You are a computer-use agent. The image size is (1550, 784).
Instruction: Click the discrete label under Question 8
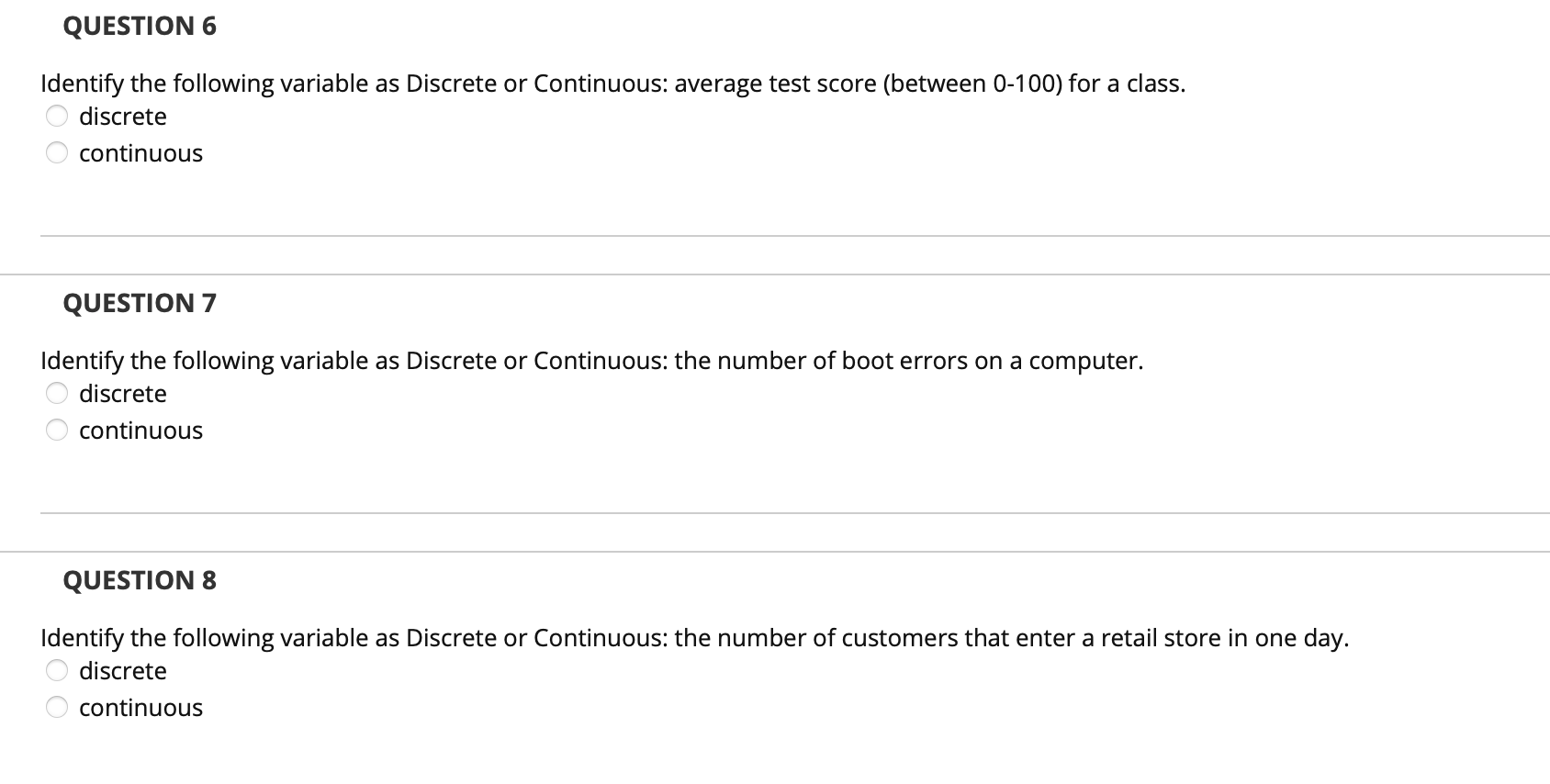[122, 671]
